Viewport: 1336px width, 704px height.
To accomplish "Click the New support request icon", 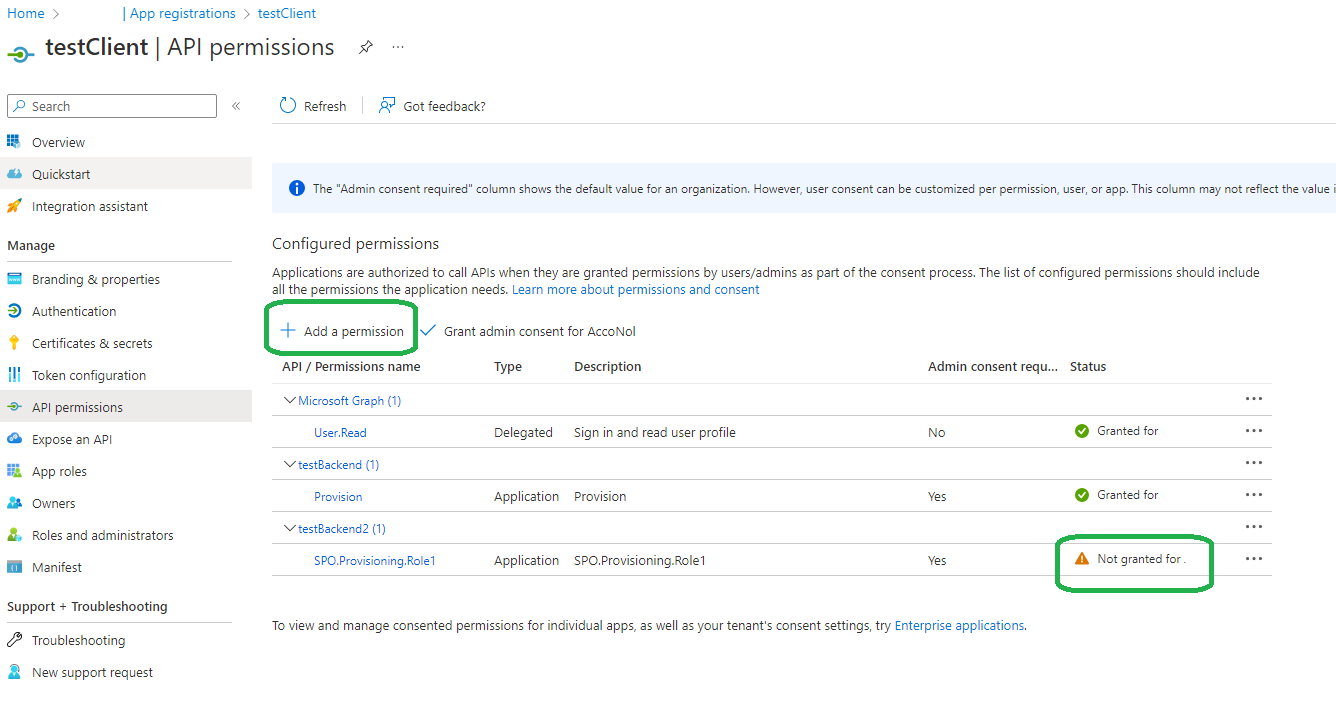I will click(x=14, y=672).
